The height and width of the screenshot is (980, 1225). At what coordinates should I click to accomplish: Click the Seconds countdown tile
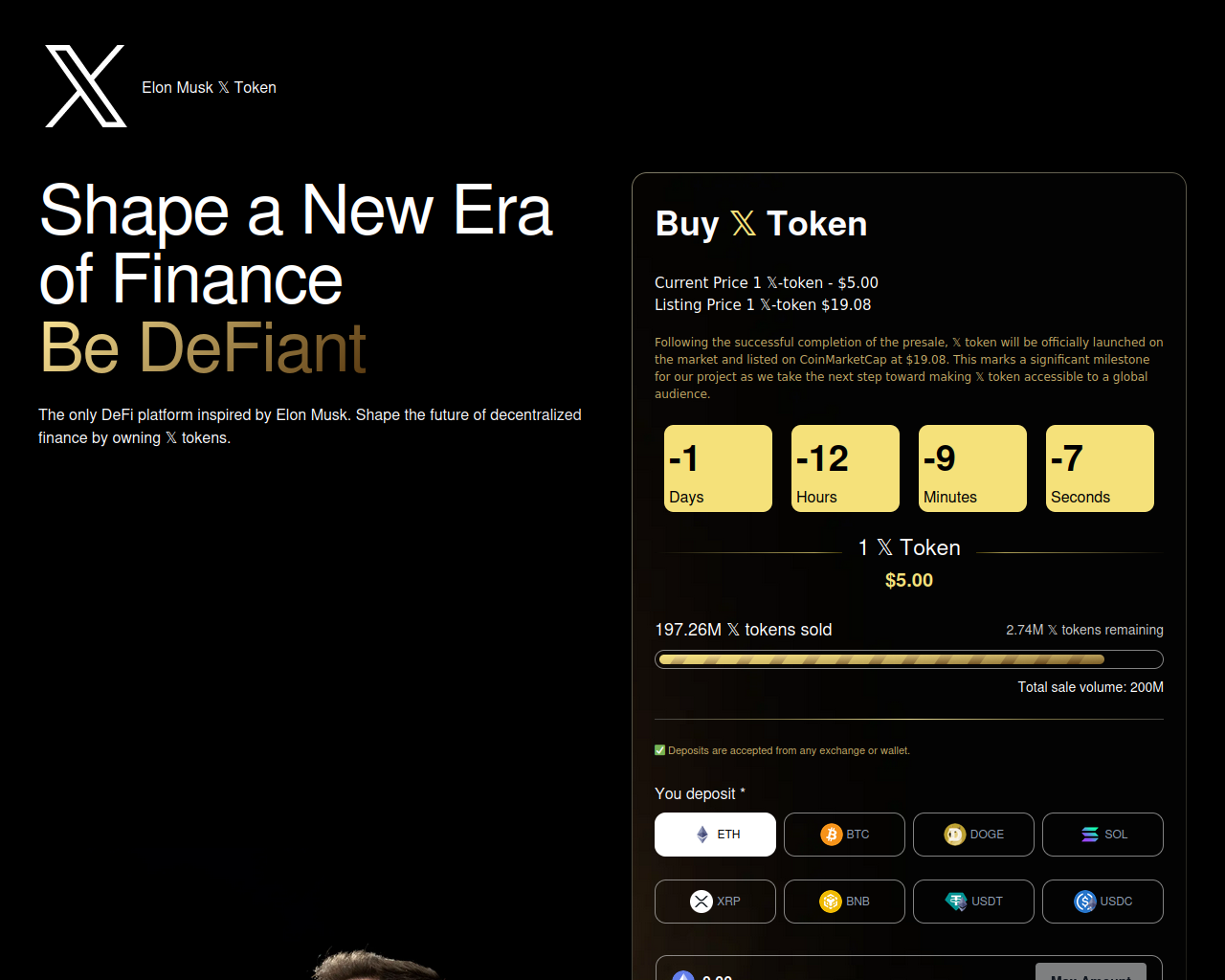(1100, 469)
